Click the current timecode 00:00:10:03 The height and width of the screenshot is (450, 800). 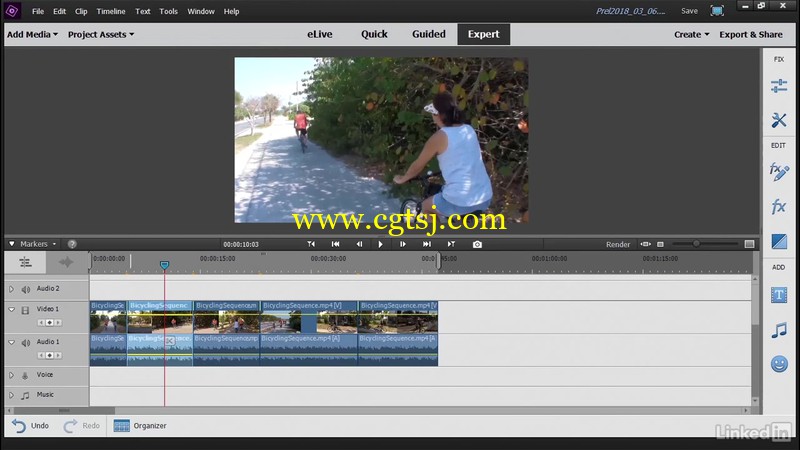tap(241, 244)
